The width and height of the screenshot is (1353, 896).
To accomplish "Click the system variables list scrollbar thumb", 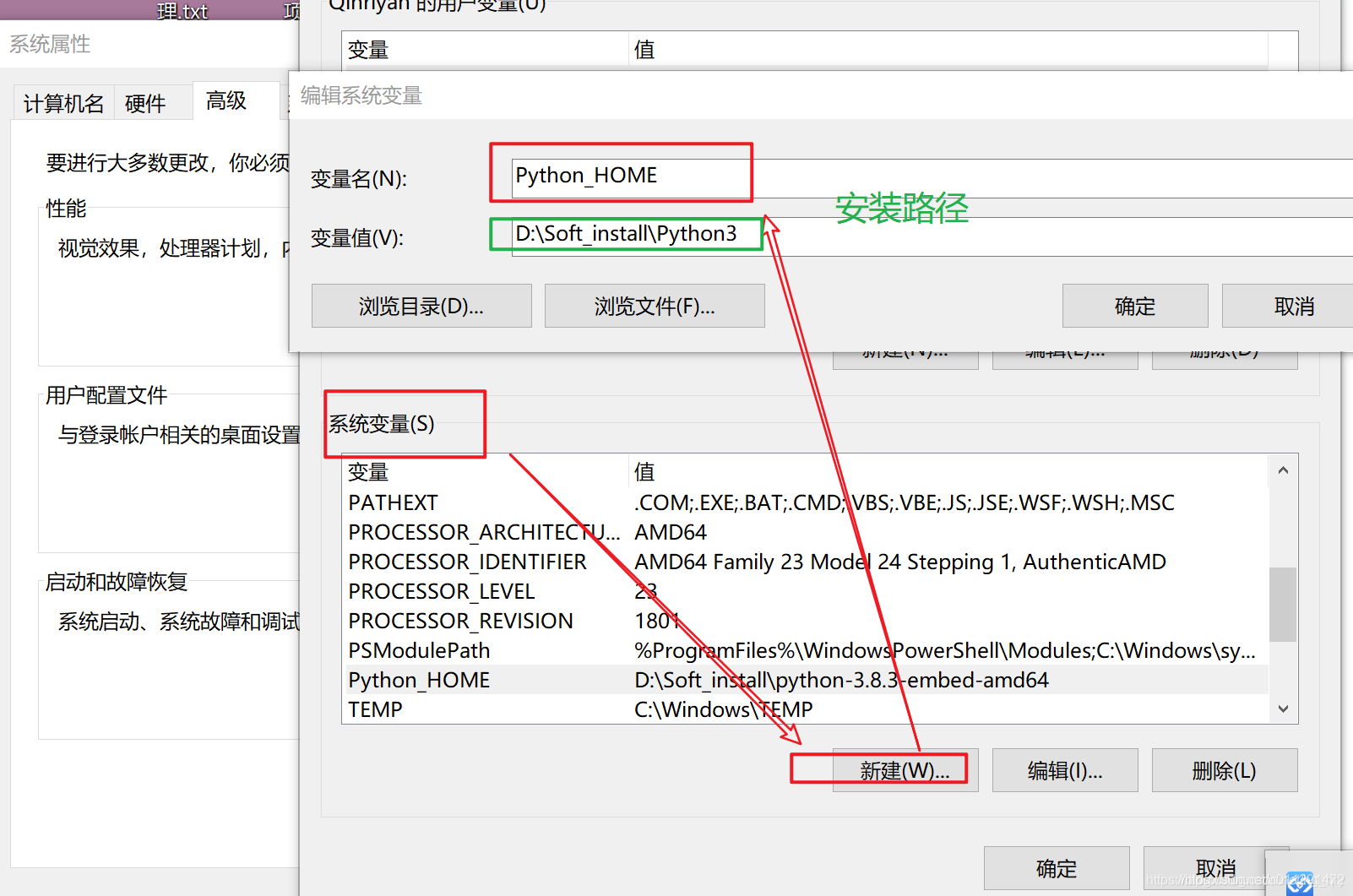I will 1283,604.
